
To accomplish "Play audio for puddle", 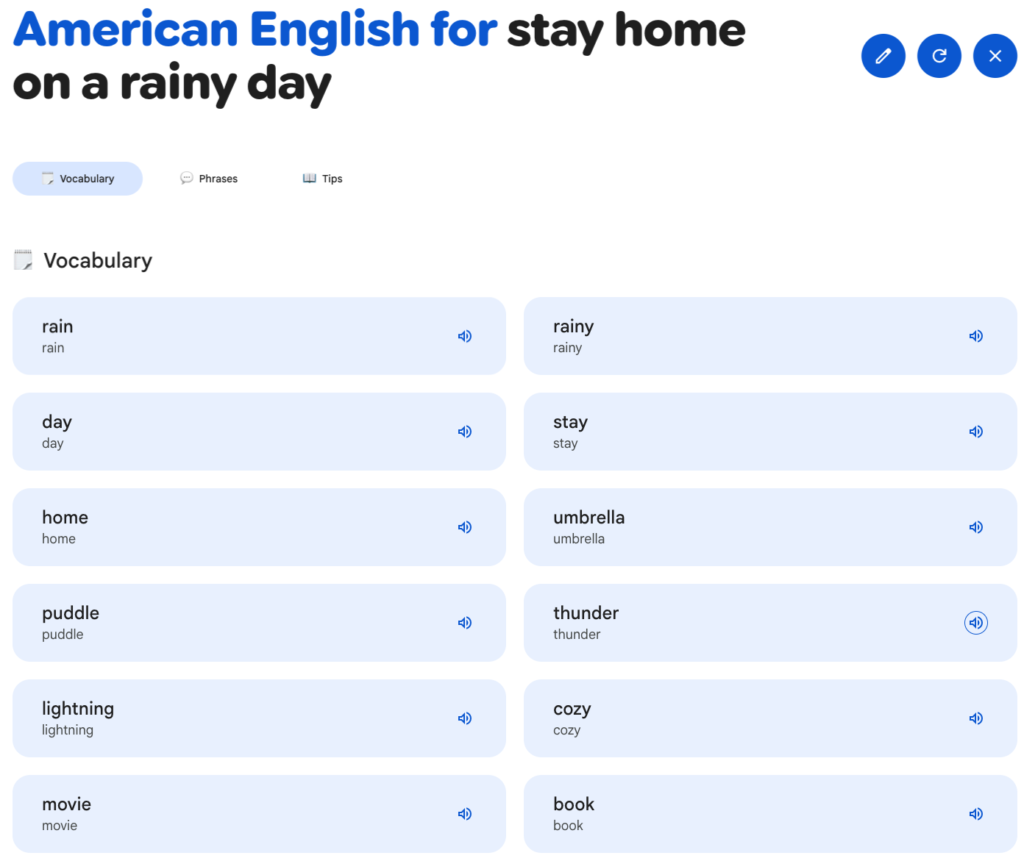I will 464,623.
